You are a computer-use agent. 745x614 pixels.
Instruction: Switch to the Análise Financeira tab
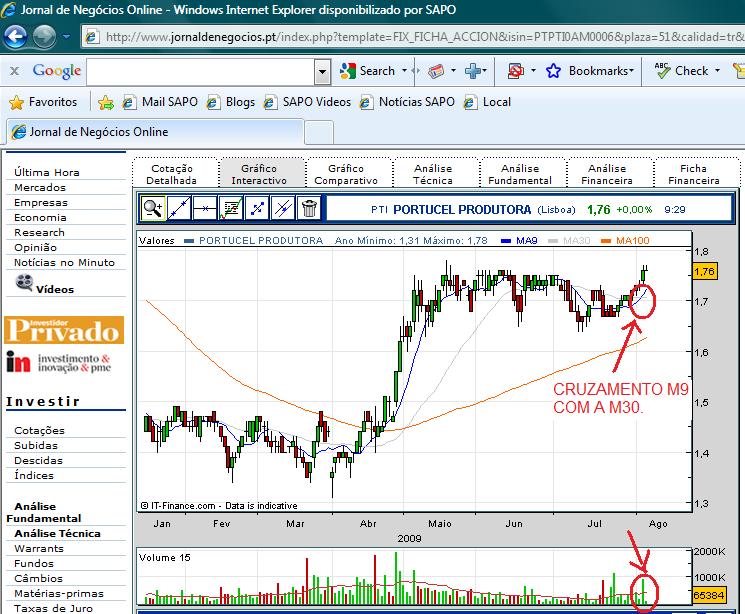pos(607,174)
